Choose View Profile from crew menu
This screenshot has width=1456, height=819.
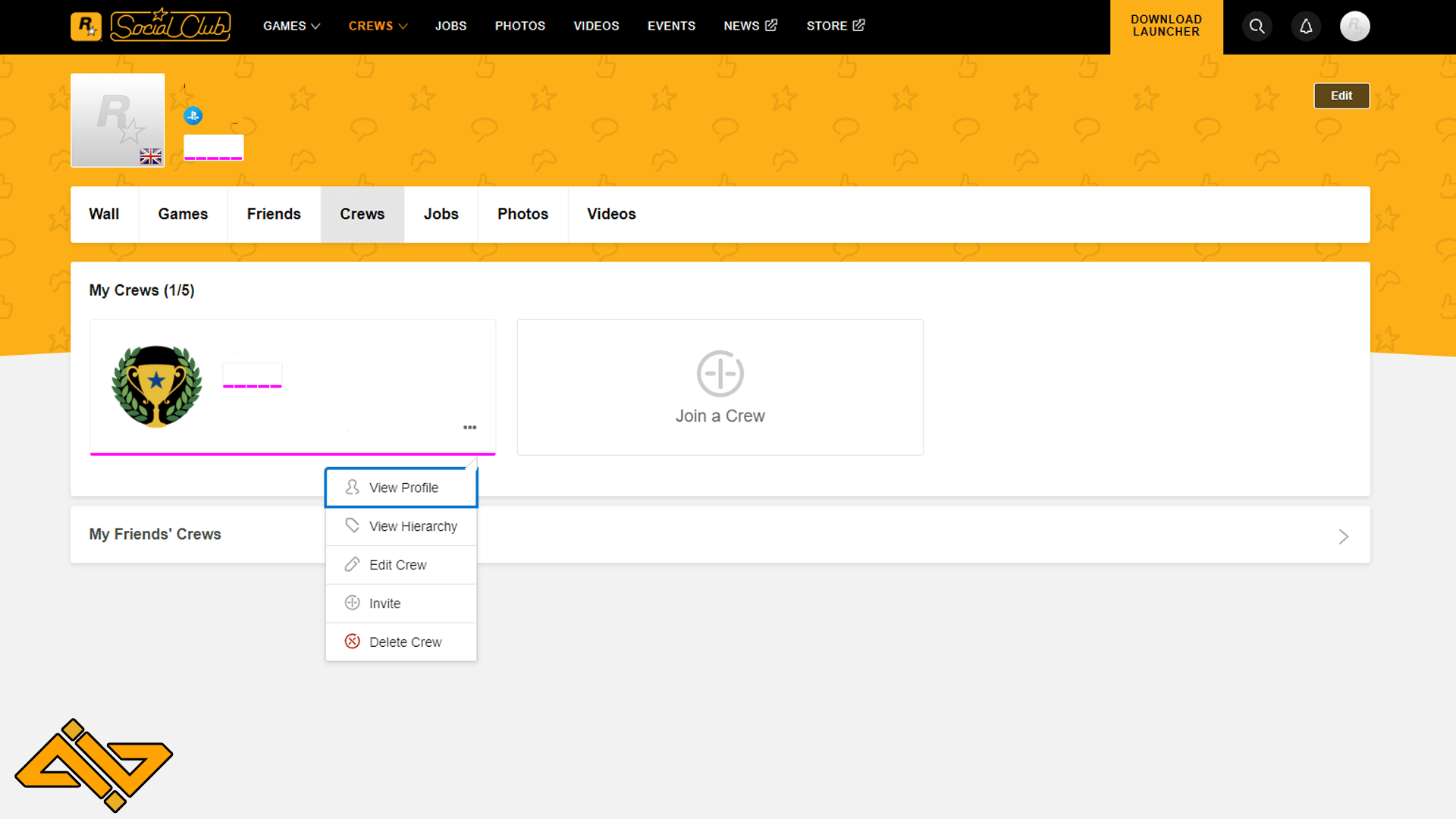[401, 488]
